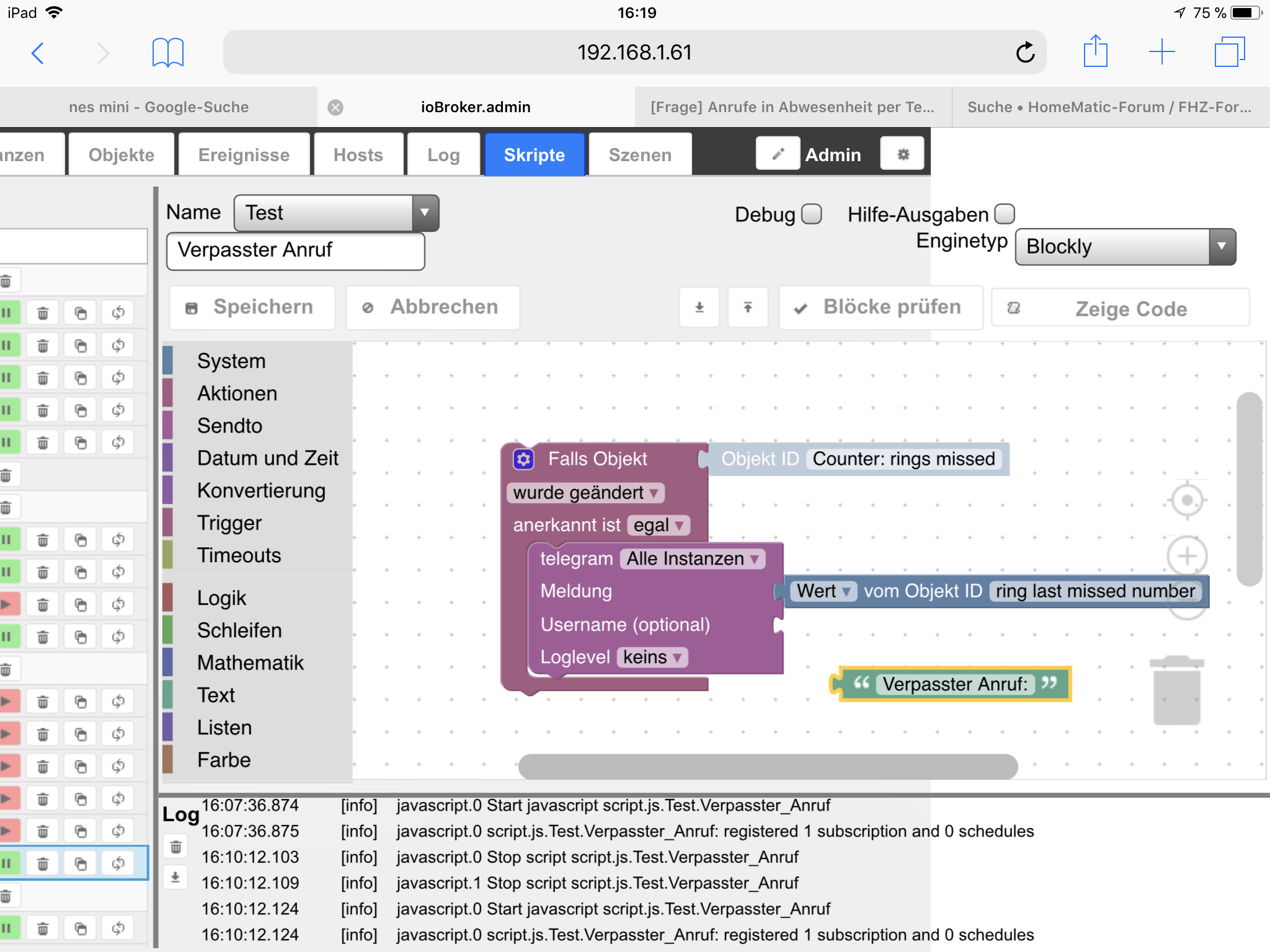Click the gear on Falls Objekt block
The height and width of the screenshot is (952, 1270).
point(523,459)
